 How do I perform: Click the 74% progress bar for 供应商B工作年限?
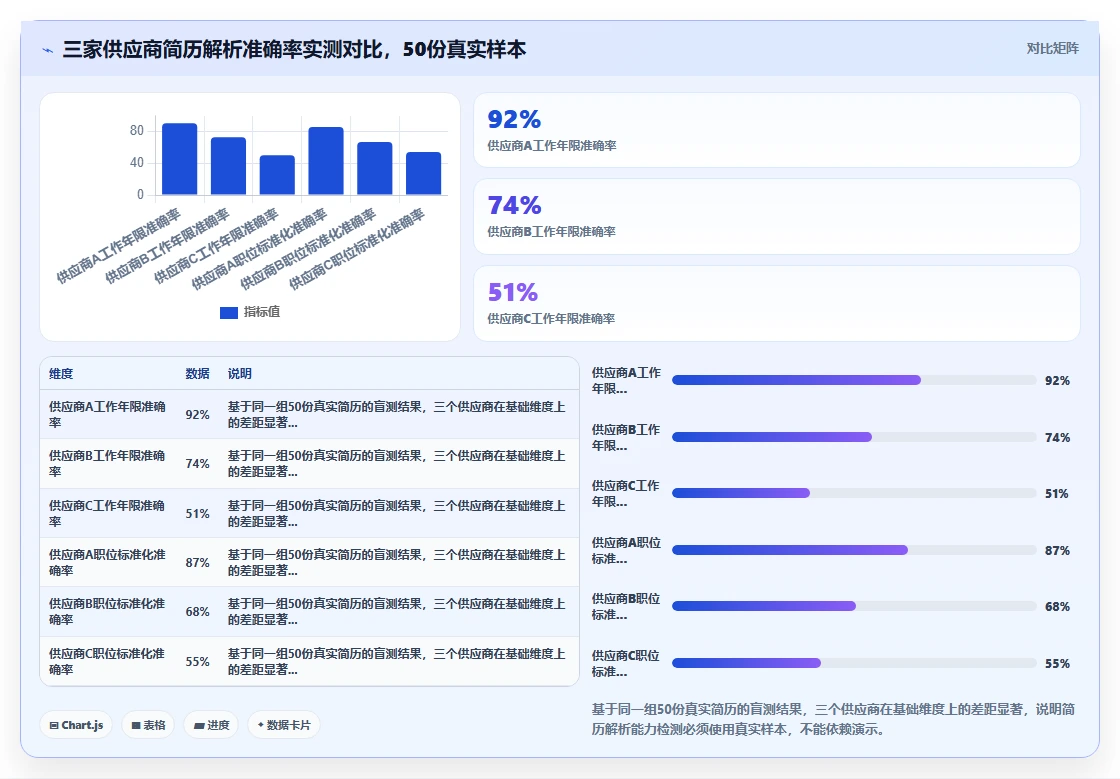click(x=854, y=437)
